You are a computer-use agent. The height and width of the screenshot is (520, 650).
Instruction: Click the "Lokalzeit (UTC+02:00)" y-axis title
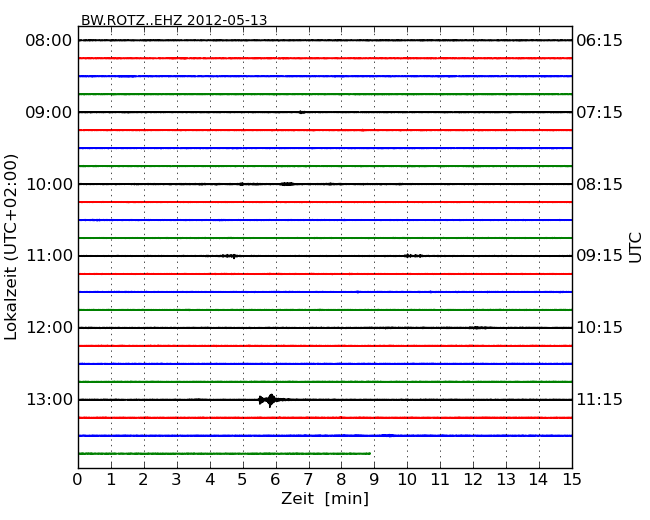click(11, 247)
